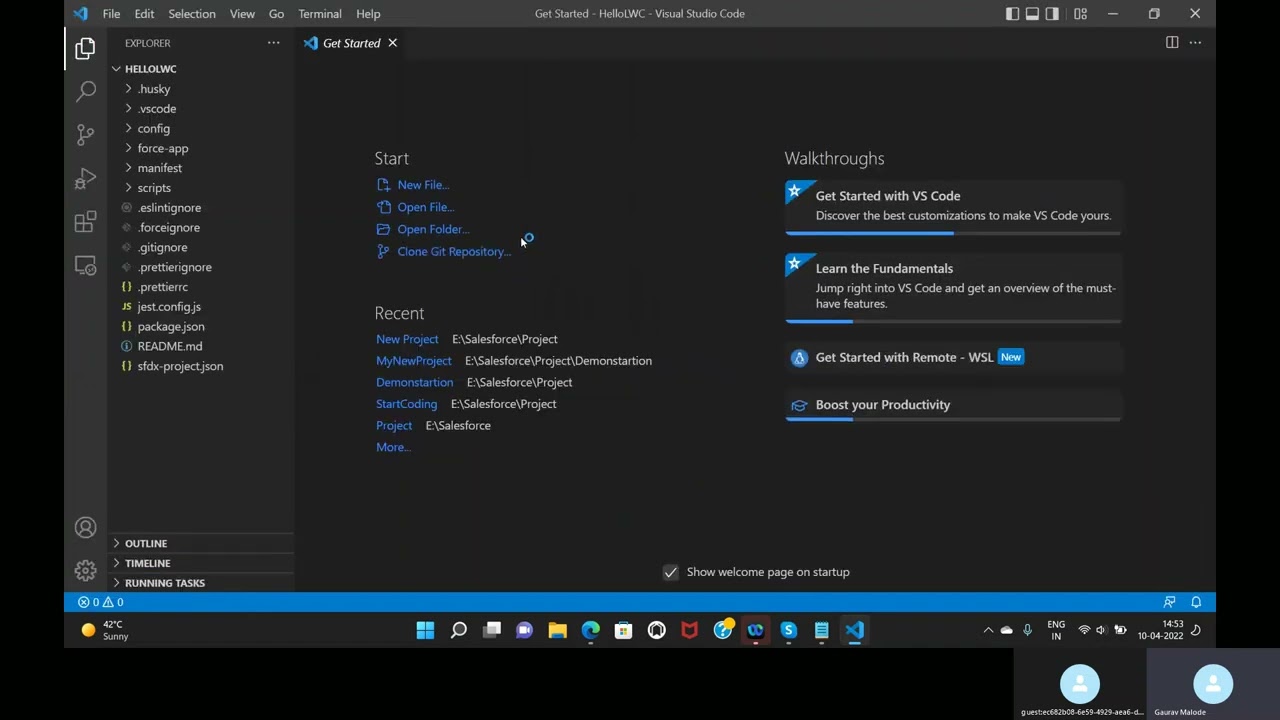The width and height of the screenshot is (1280, 720).
Task: Click More... under Recent
Action: (393, 447)
